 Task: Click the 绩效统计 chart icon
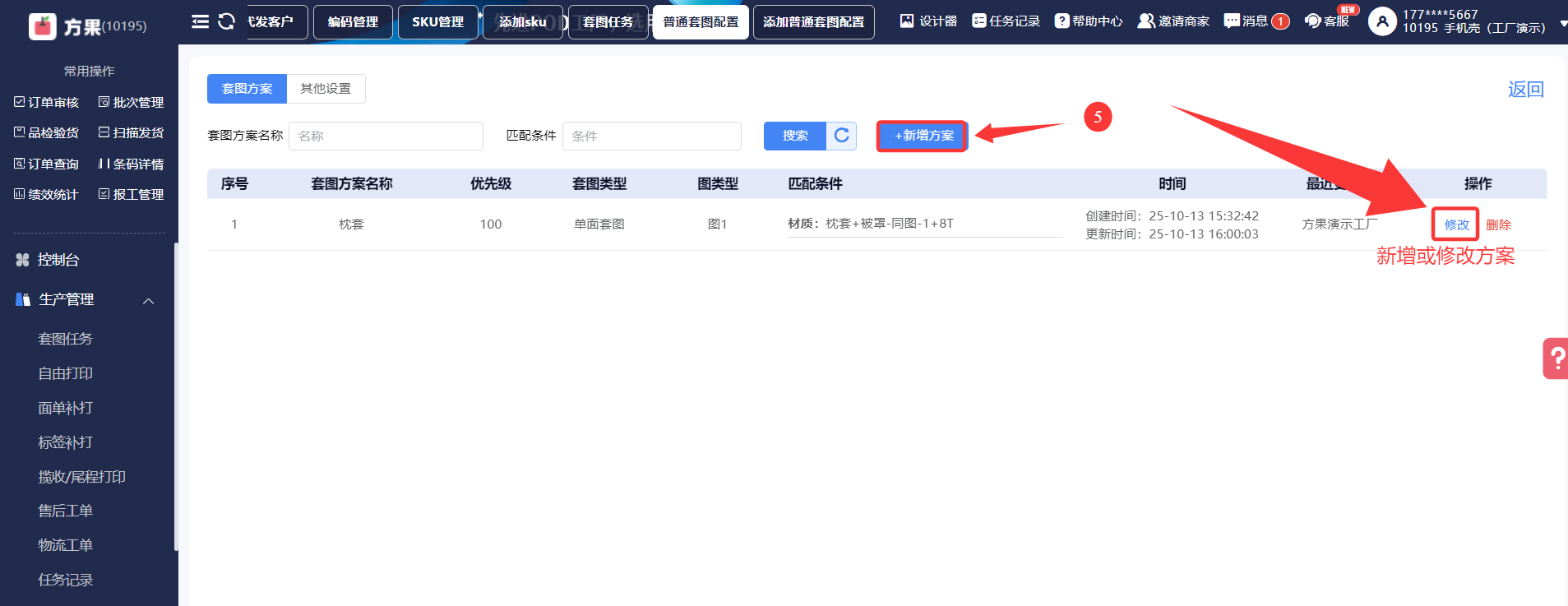click(x=20, y=194)
